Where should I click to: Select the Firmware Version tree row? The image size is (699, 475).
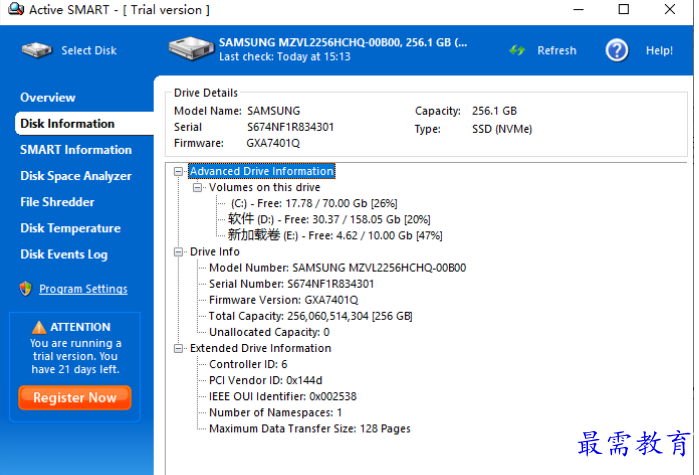(x=284, y=300)
